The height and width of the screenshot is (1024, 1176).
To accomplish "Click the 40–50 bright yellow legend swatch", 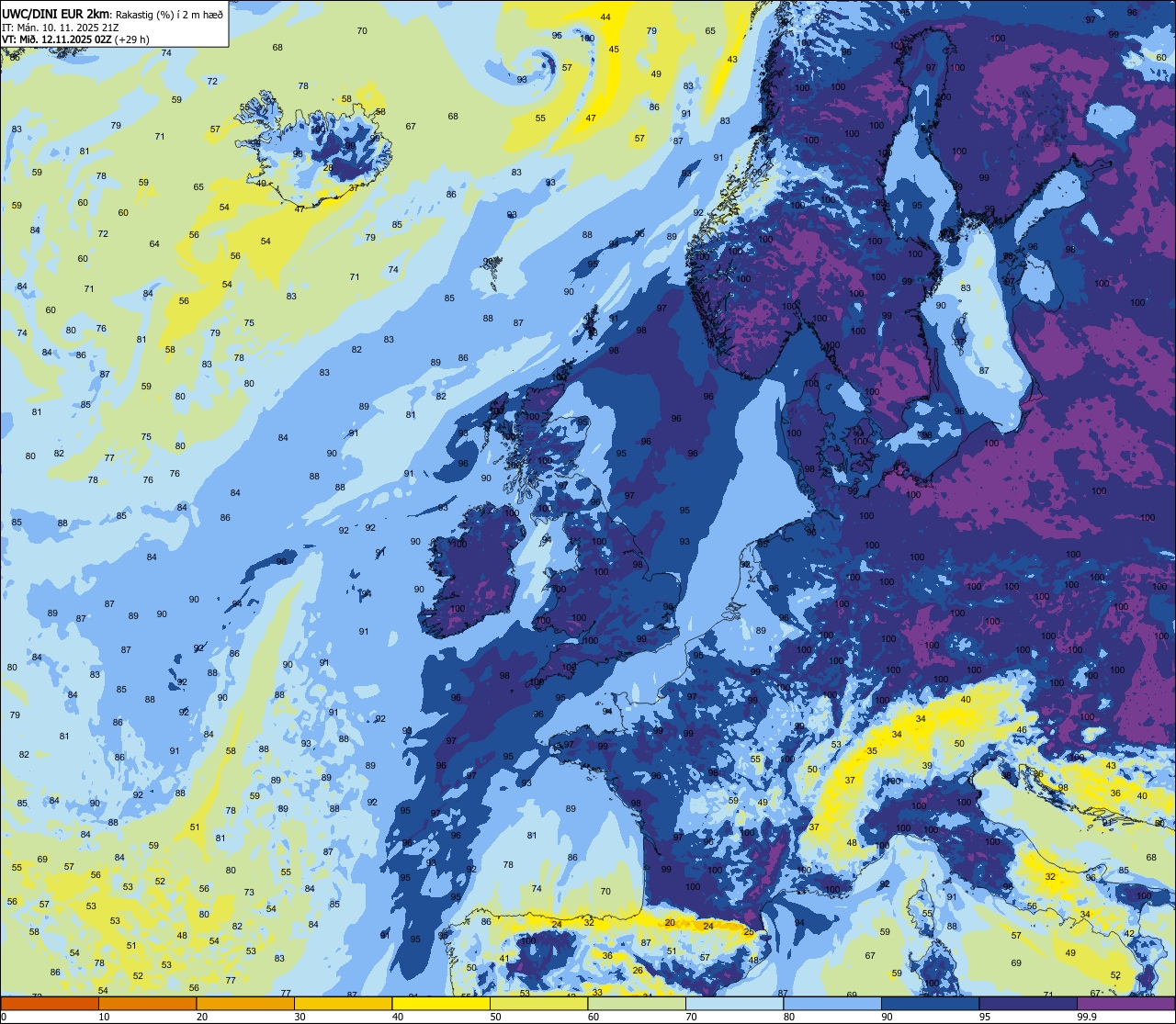I will tap(441, 1003).
